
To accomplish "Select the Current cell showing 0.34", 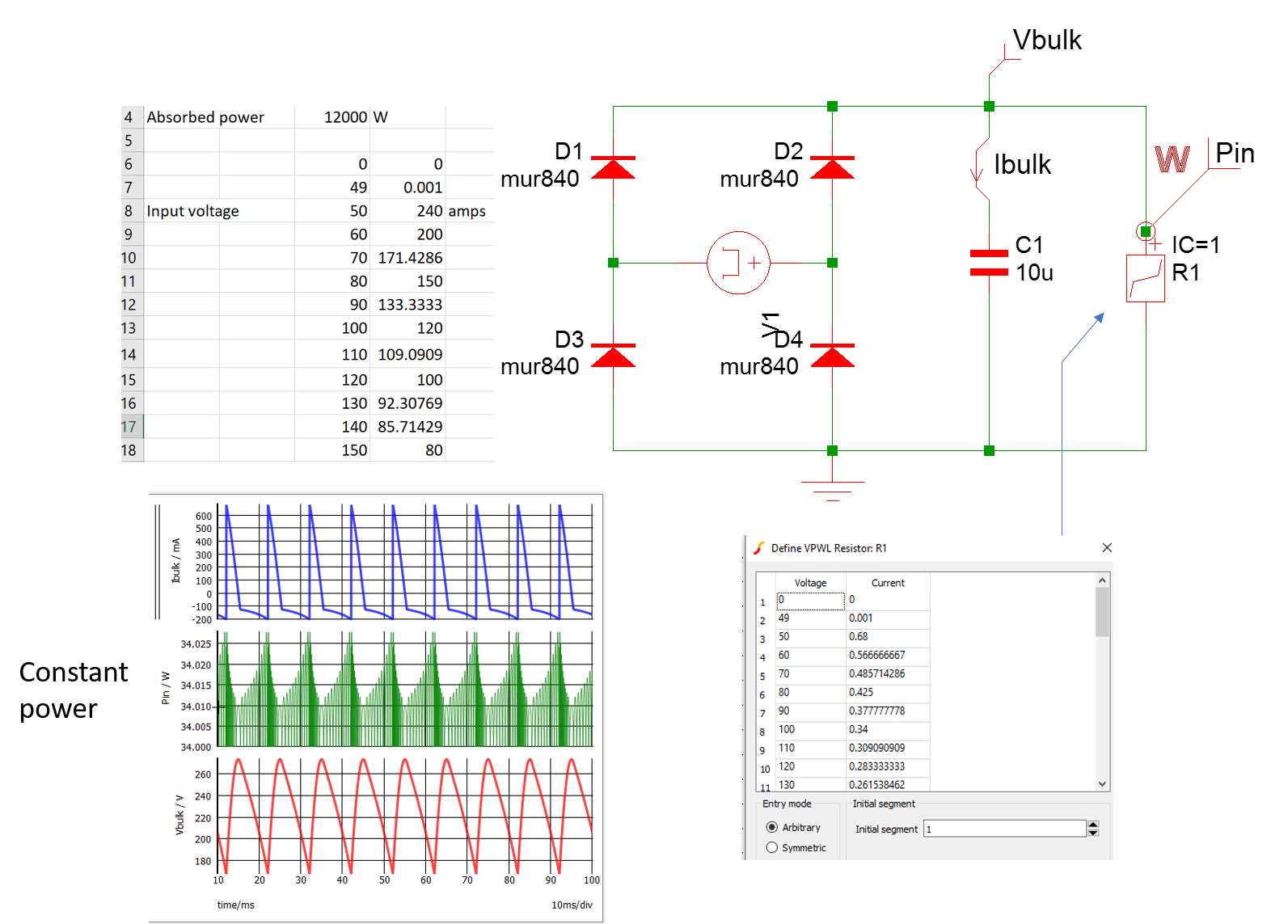I will [x=888, y=730].
